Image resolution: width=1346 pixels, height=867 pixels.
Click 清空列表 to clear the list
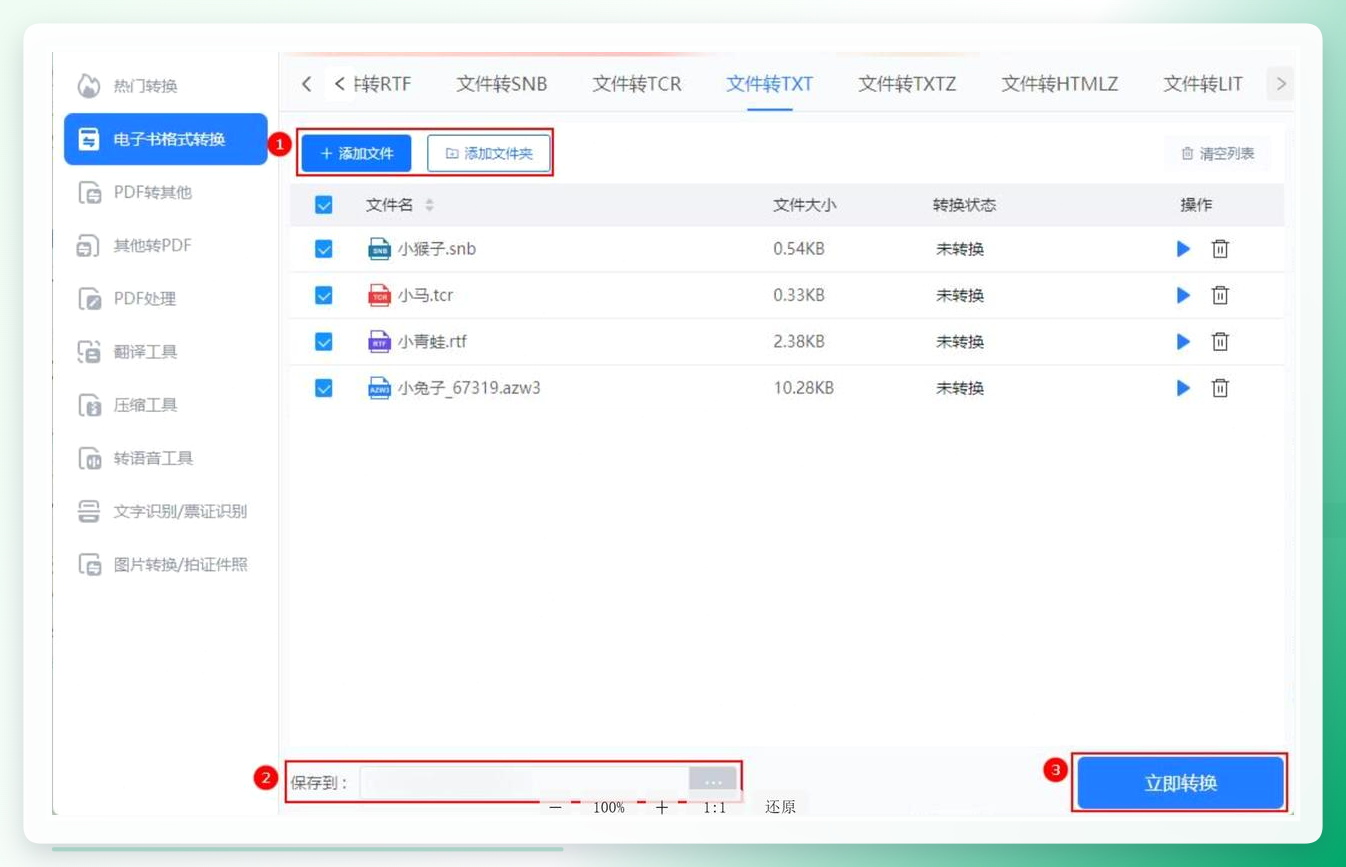(1218, 153)
